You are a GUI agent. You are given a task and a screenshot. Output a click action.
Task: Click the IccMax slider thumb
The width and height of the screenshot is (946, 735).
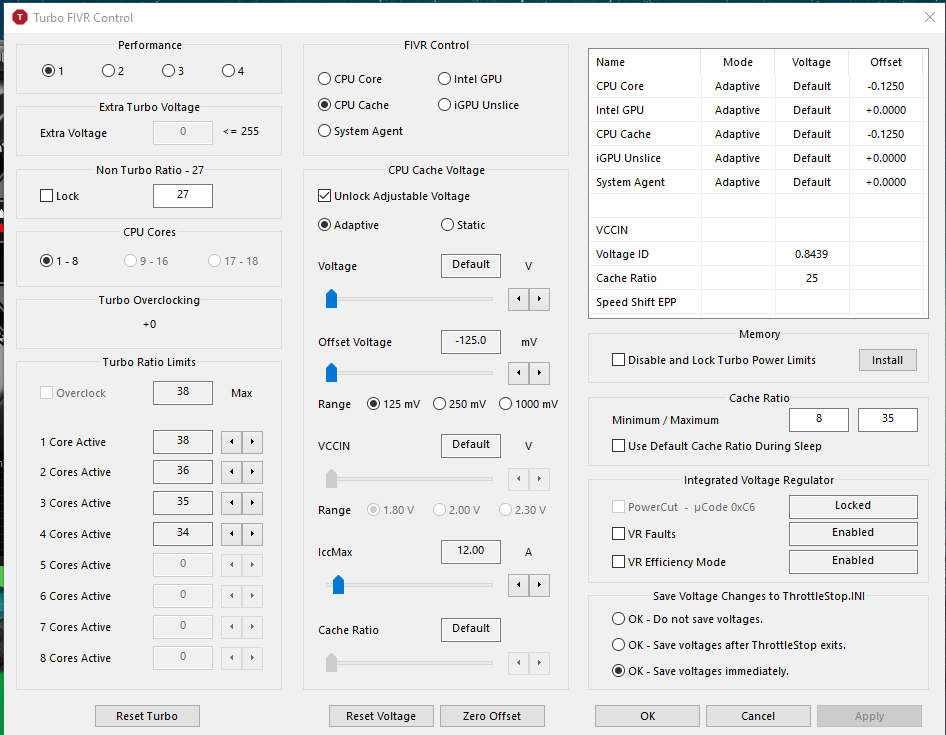point(338,584)
